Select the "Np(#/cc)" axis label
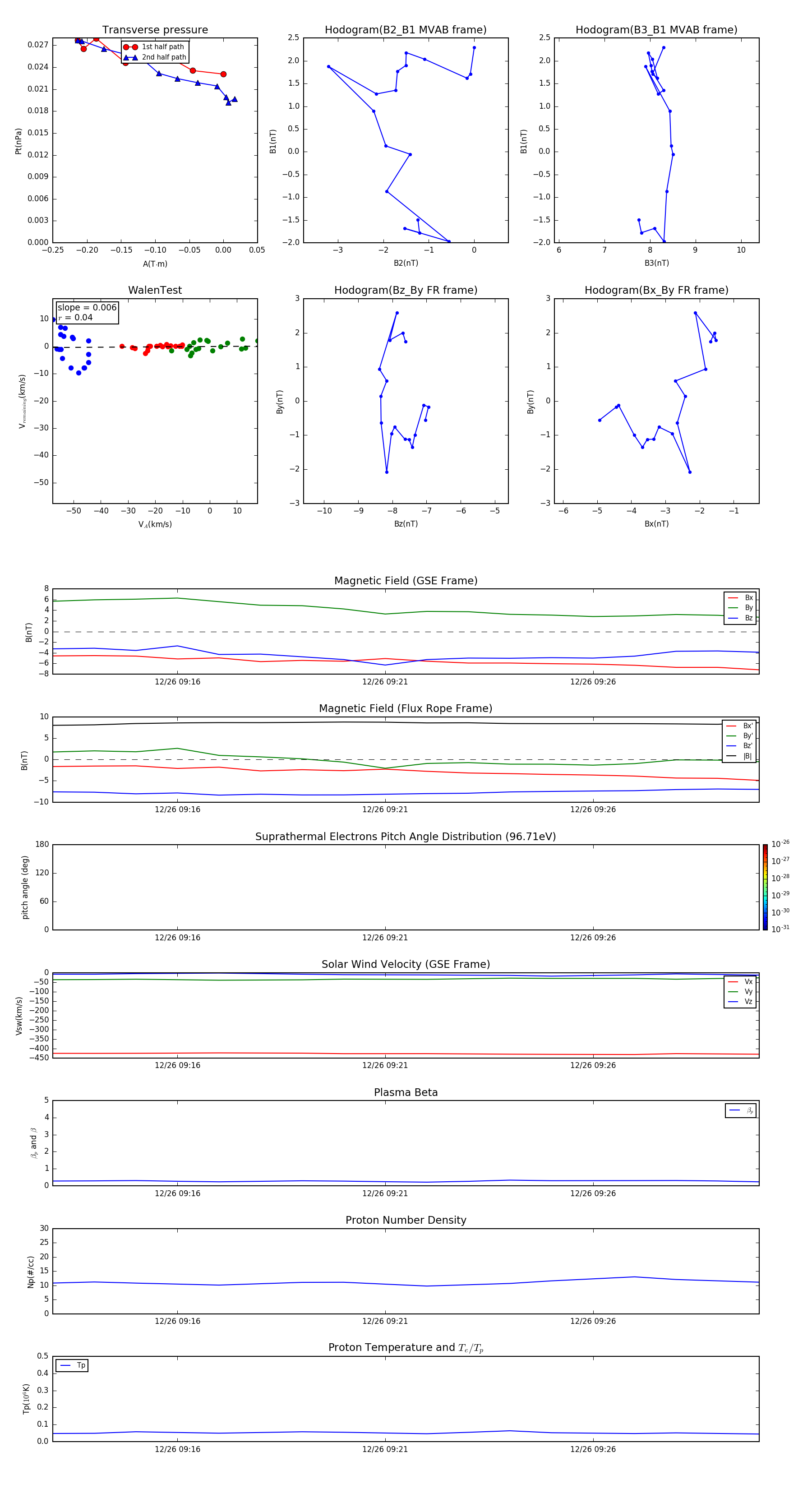 [31, 1272]
